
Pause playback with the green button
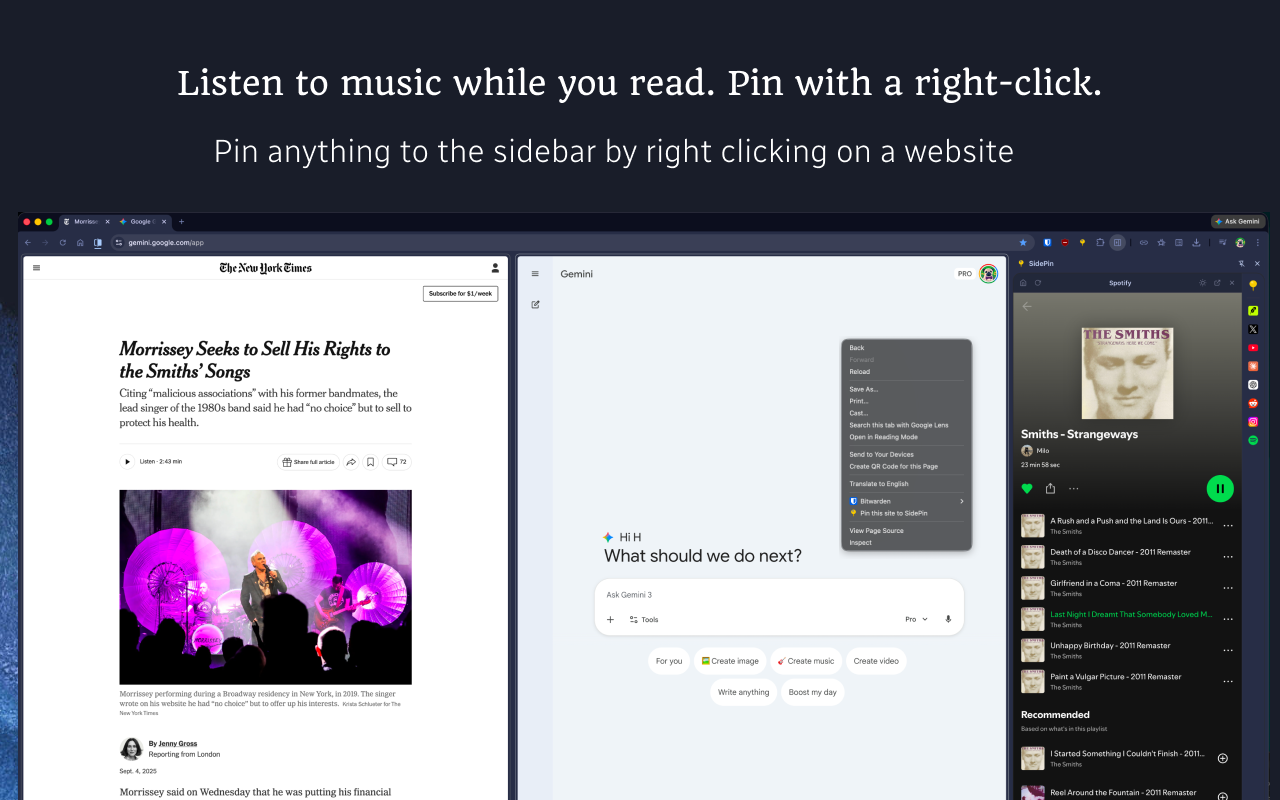tap(1220, 488)
